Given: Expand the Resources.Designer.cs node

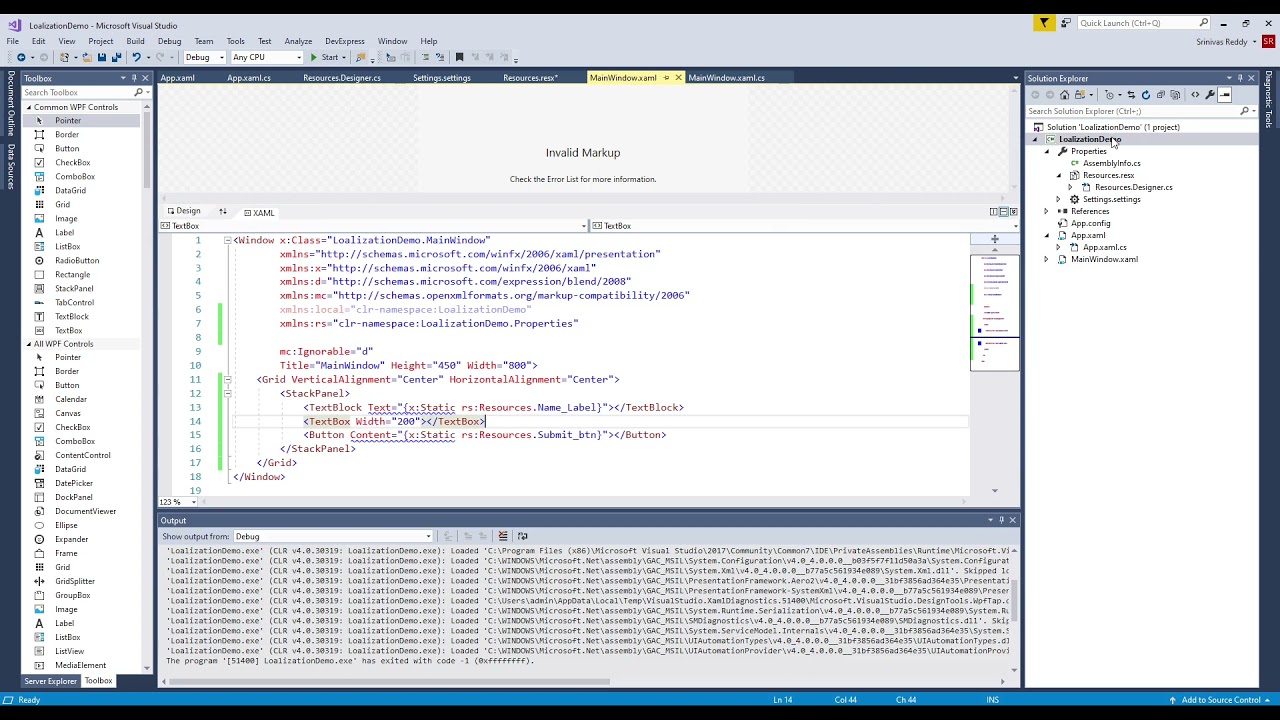Looking at the screenshot, I should (1071, 188).
